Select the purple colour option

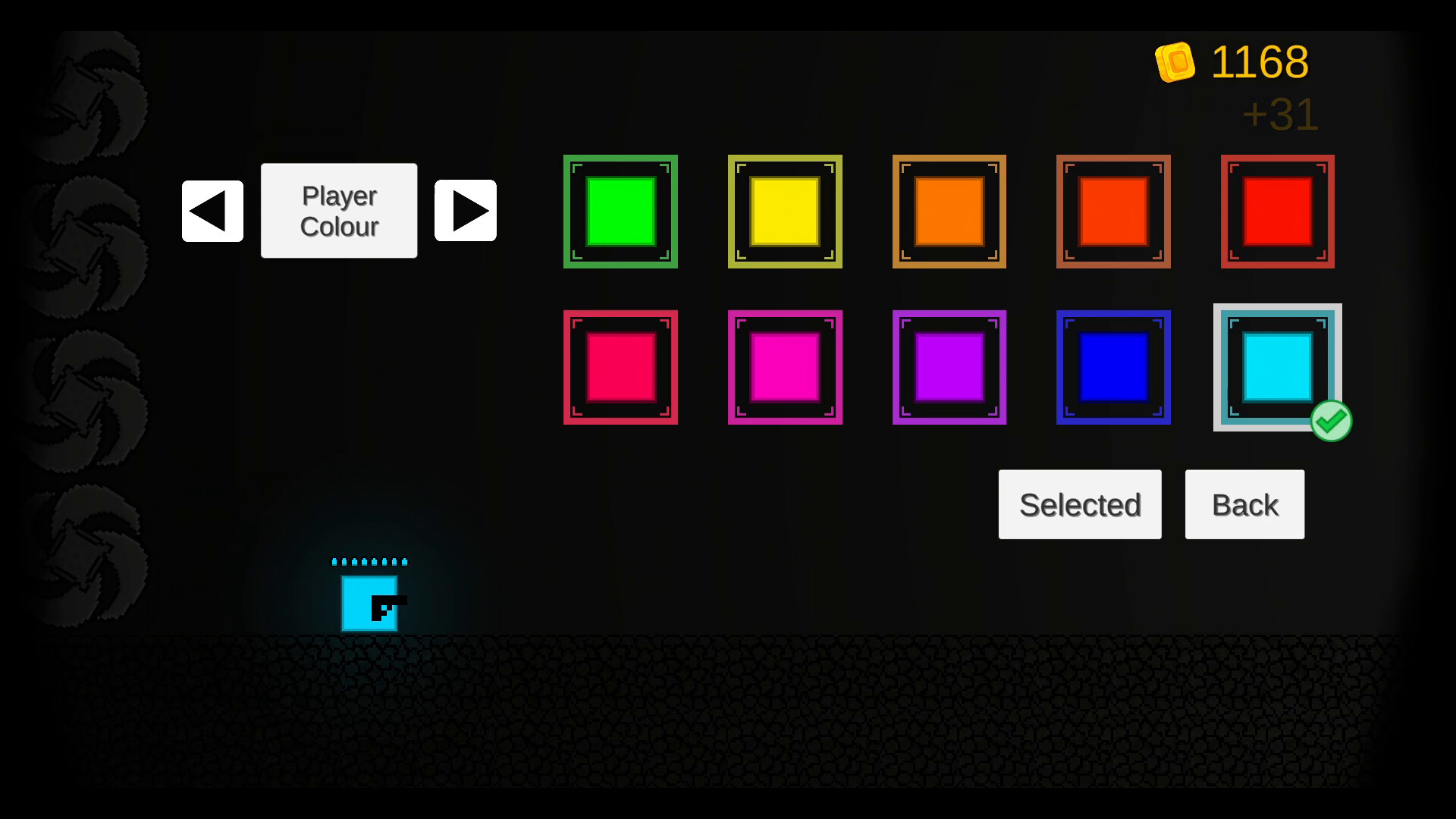tap(949, 367)
